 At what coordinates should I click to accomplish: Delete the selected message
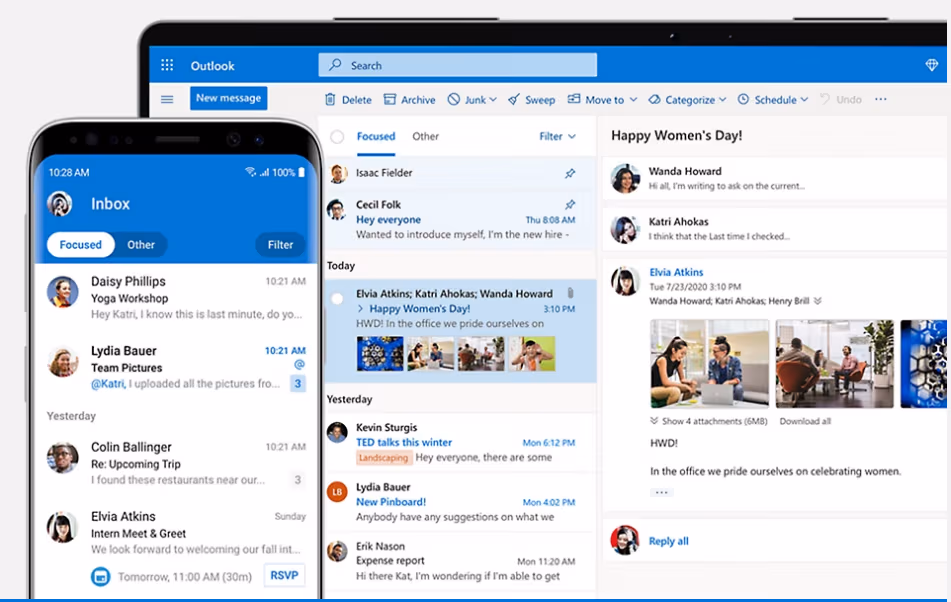point(346,99)
